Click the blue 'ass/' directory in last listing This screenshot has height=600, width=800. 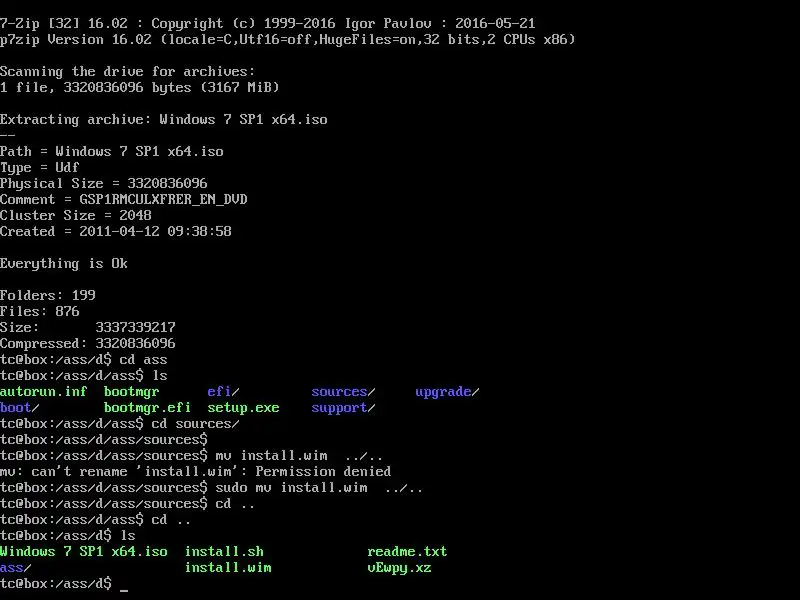[16, 568]
